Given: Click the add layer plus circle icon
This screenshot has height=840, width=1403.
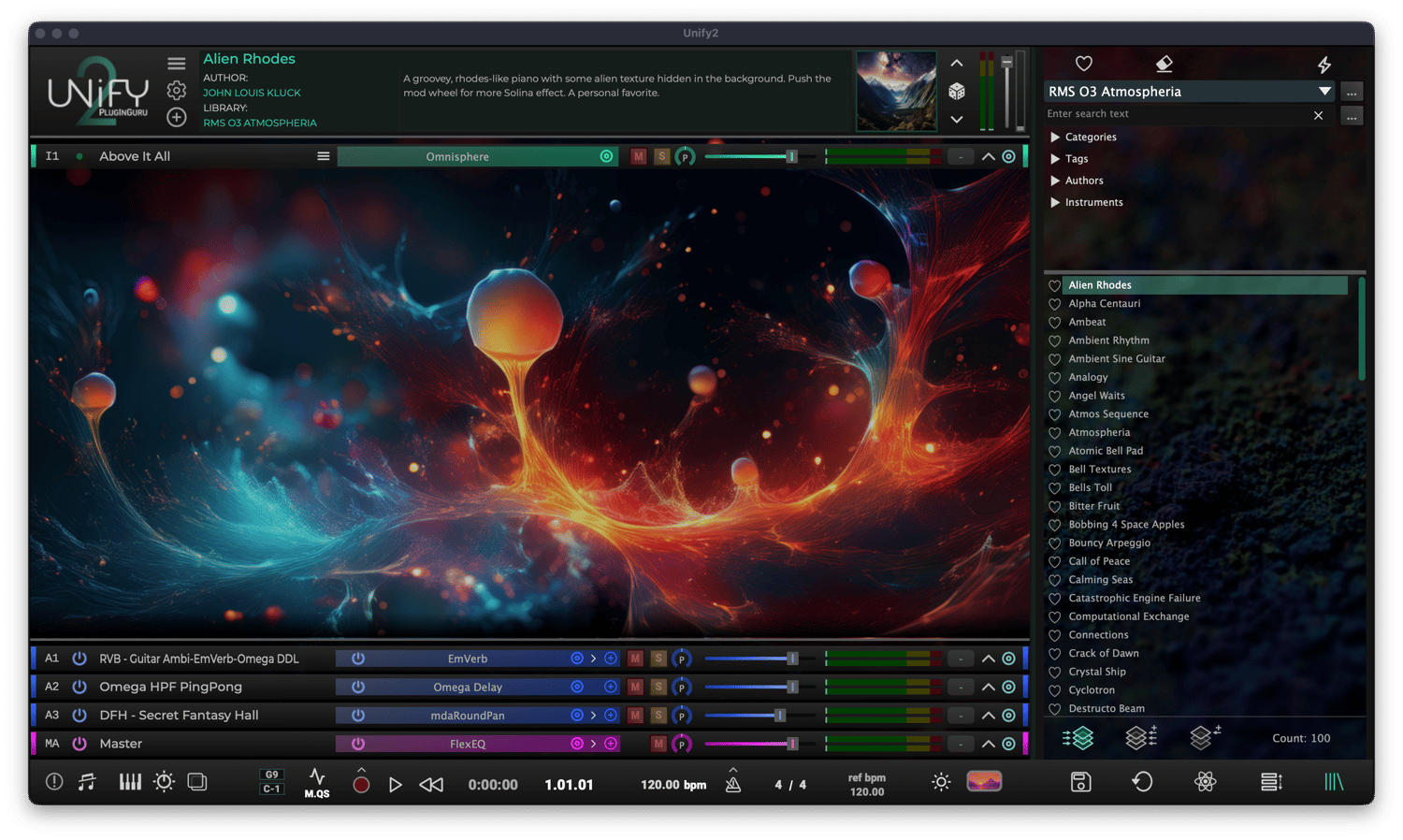Looking at the screenshot, I should 177,117.
